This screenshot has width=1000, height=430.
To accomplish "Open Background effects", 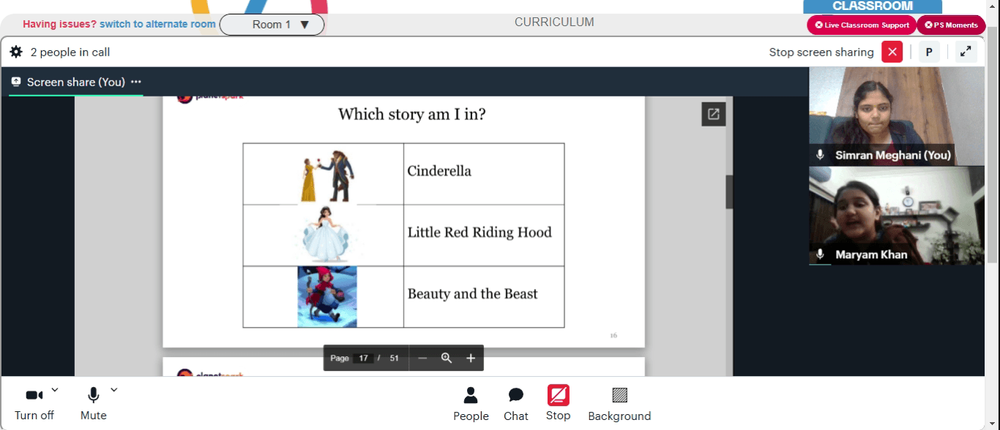I will point(619,404).
